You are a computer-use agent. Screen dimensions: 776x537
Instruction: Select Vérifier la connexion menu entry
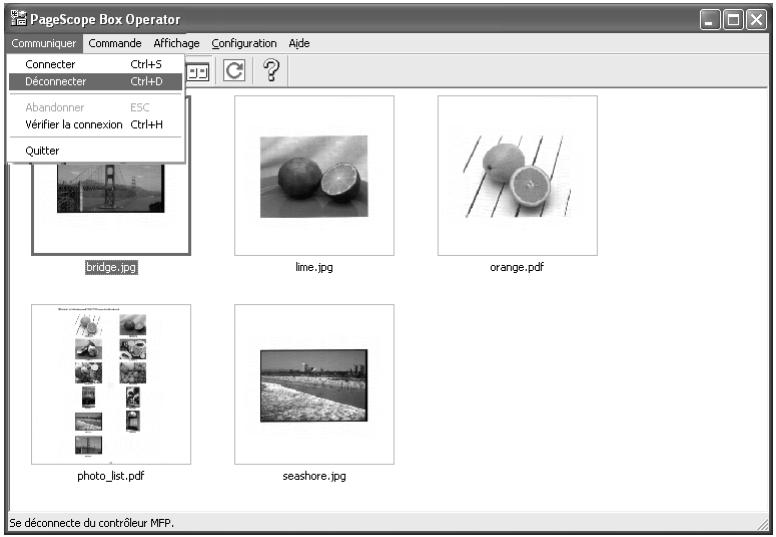click(95, 125)
